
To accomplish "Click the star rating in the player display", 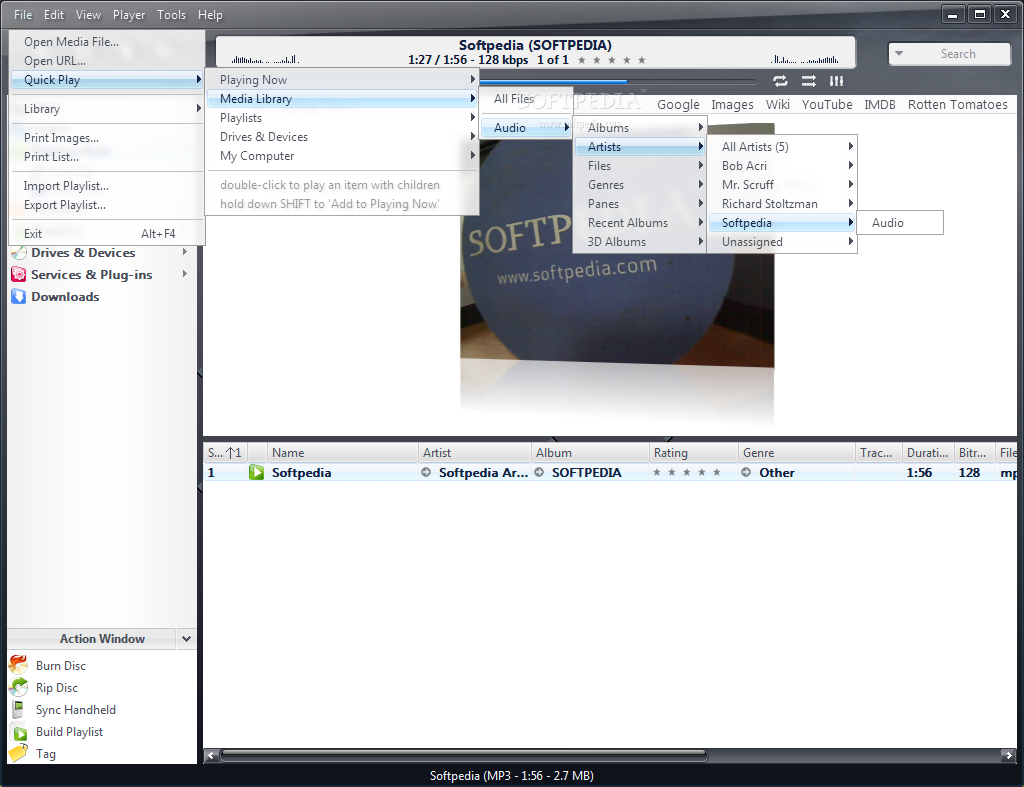I will [612, 60].
